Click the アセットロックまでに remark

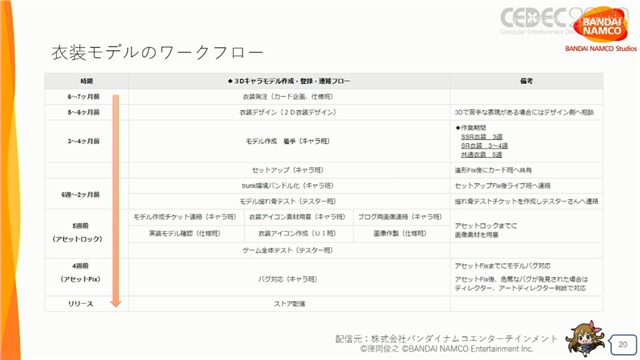pyautogui.click(x=486, y=226)
